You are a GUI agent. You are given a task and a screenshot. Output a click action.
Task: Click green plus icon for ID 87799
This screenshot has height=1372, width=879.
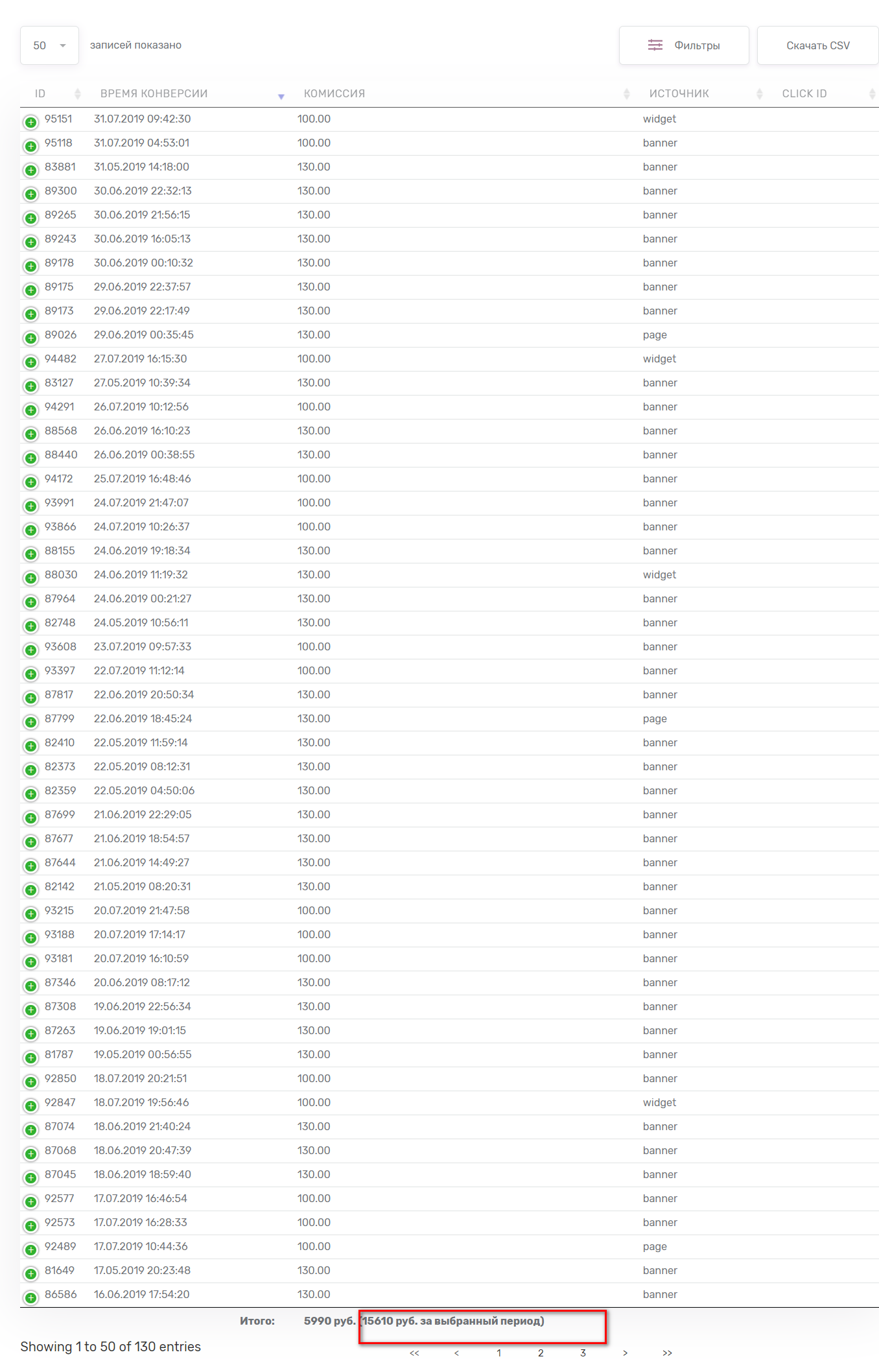tap(30, 722)
